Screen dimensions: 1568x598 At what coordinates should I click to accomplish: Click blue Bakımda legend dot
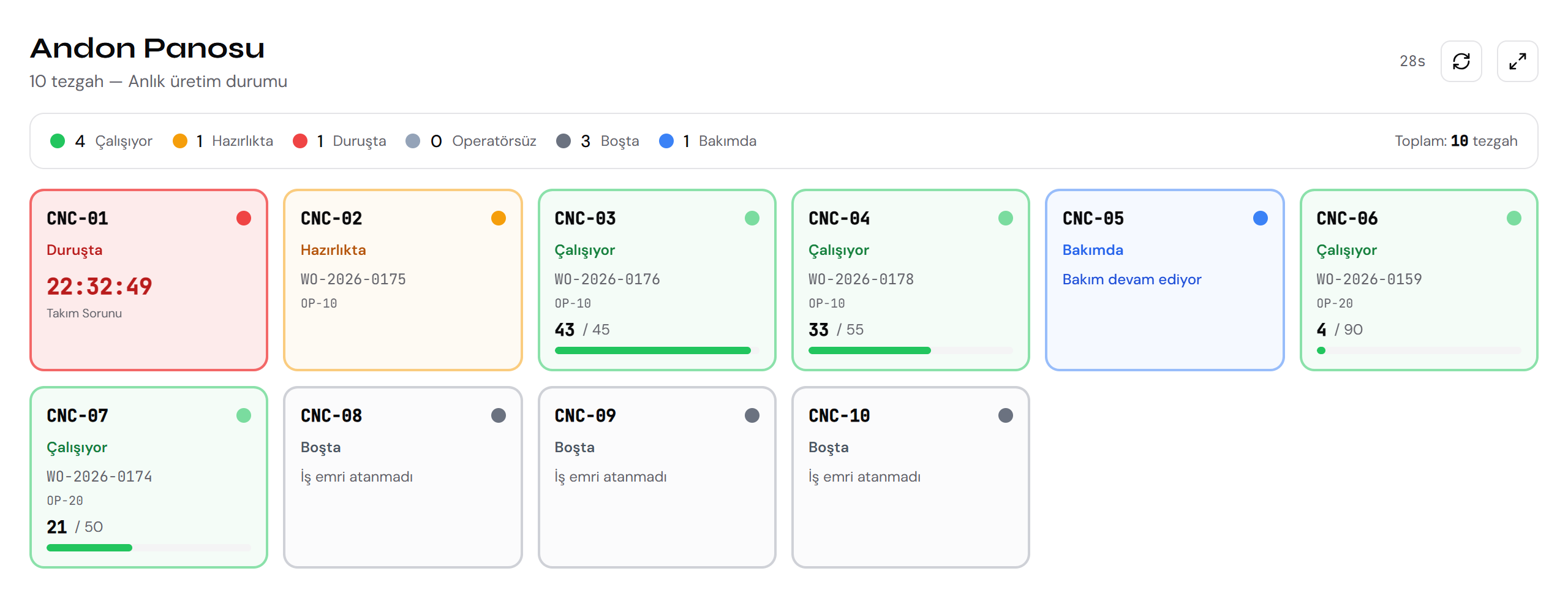[666, 141]
